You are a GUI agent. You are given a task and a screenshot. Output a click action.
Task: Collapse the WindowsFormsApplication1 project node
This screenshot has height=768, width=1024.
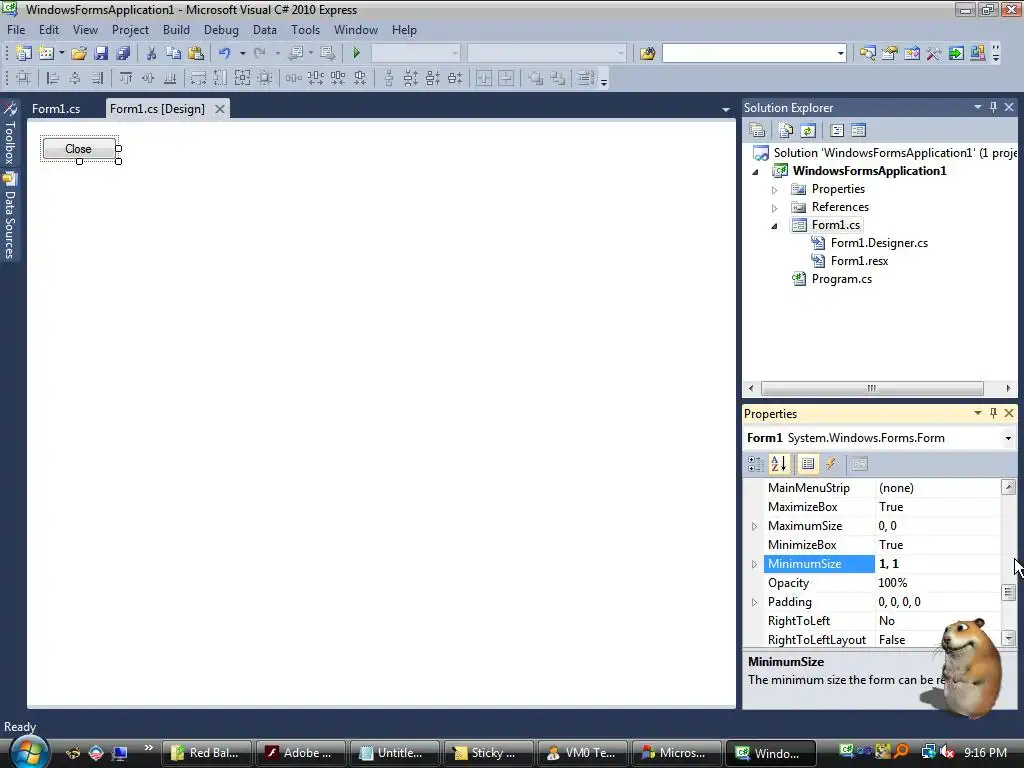coord(756,172)
